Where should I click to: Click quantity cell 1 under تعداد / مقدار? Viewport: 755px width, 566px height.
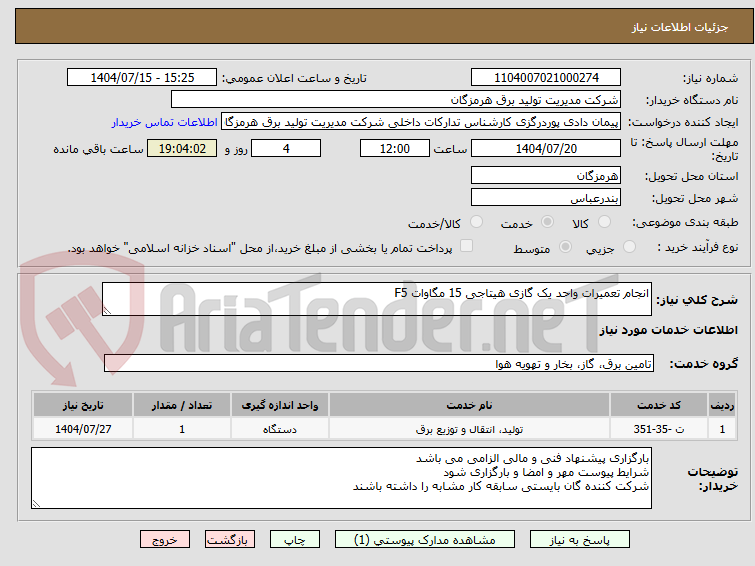182,429
